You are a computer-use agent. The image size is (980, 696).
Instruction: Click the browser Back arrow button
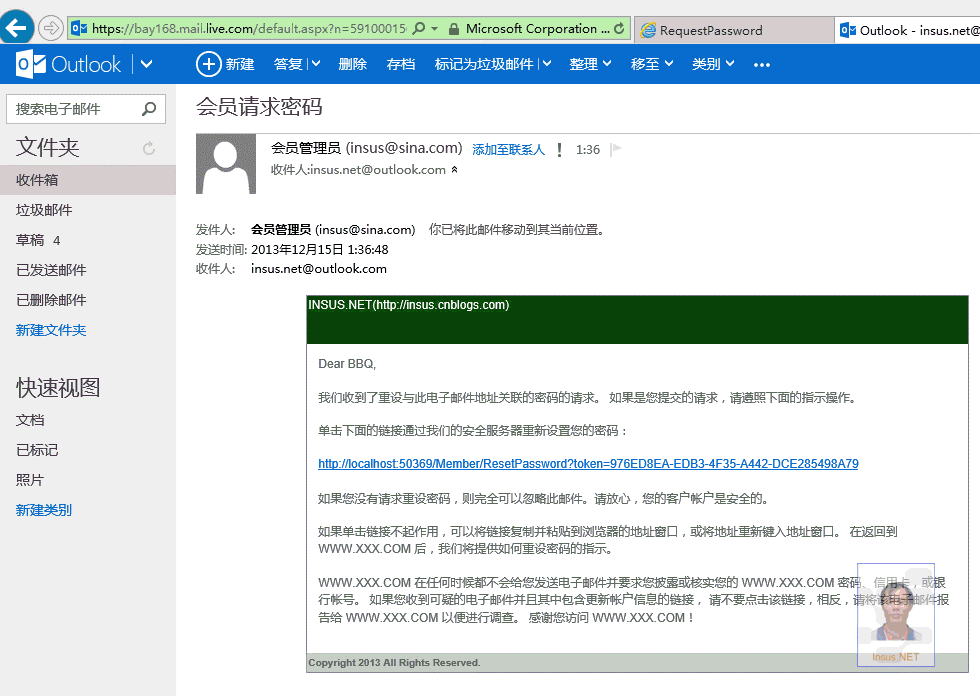17,27
